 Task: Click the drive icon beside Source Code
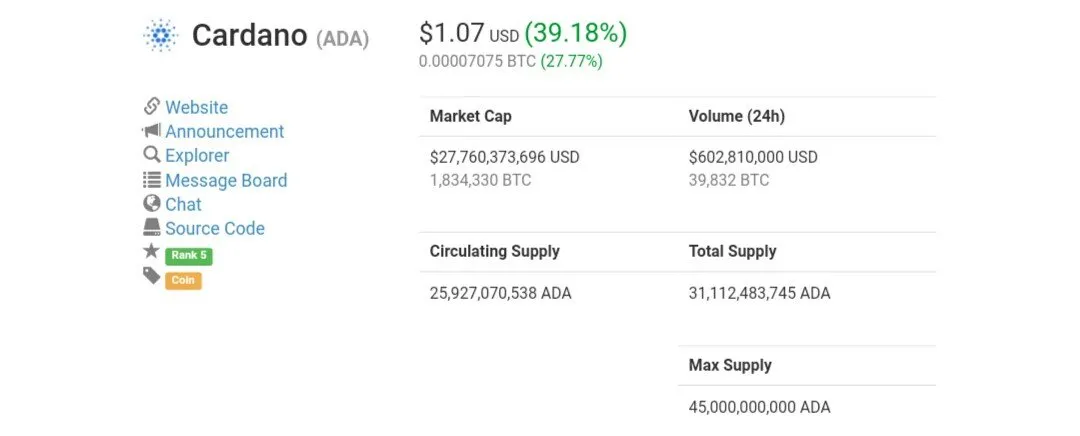click(152, 227)
